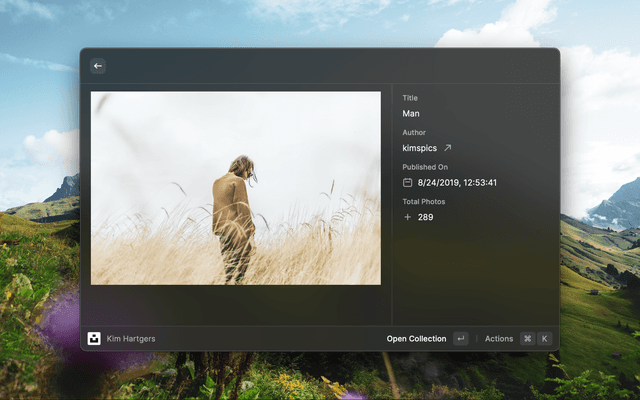Click the K key badge in the footer

click(x=545, y=339)
